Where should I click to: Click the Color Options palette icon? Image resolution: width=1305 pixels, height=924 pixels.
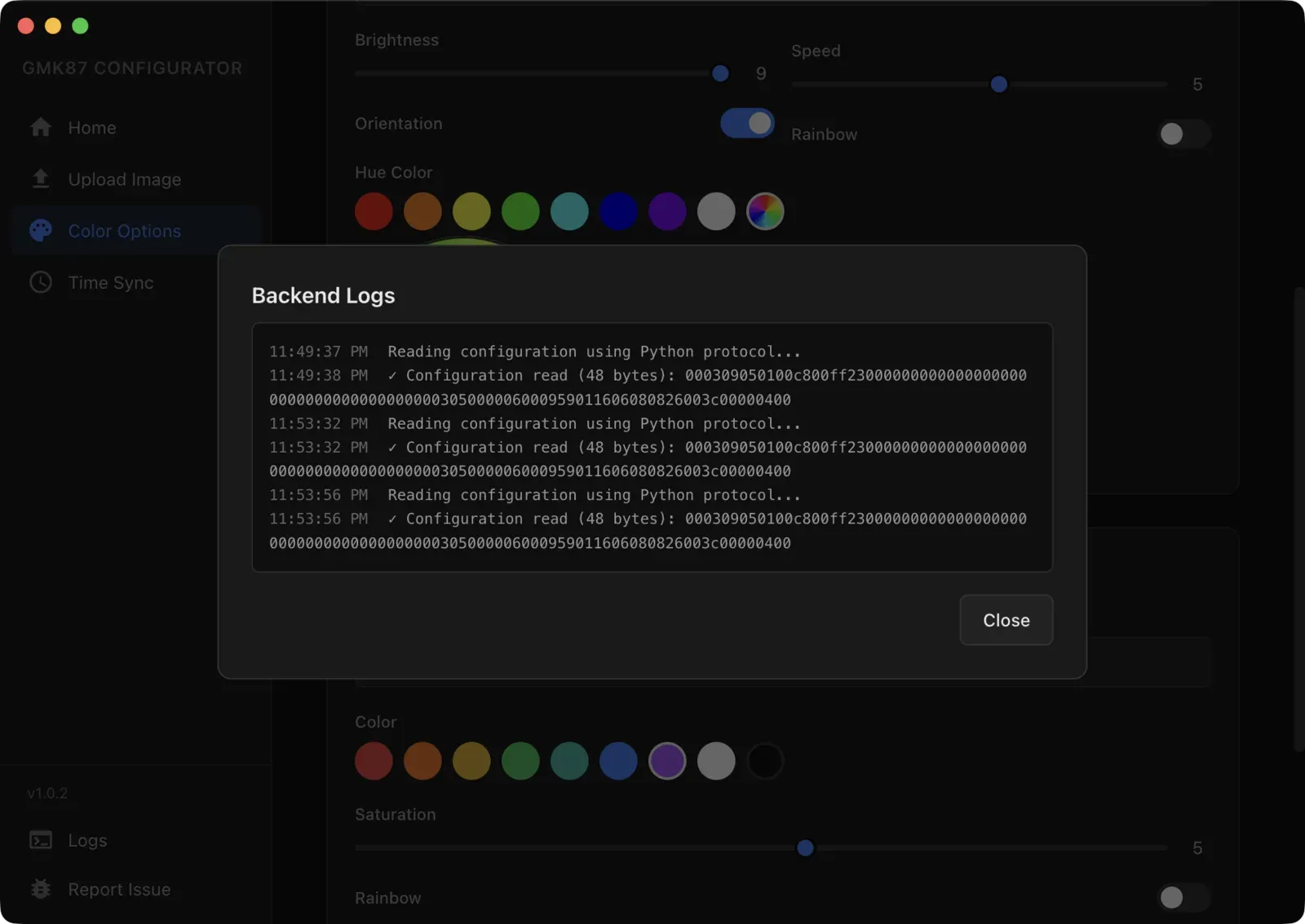(41, 231)
